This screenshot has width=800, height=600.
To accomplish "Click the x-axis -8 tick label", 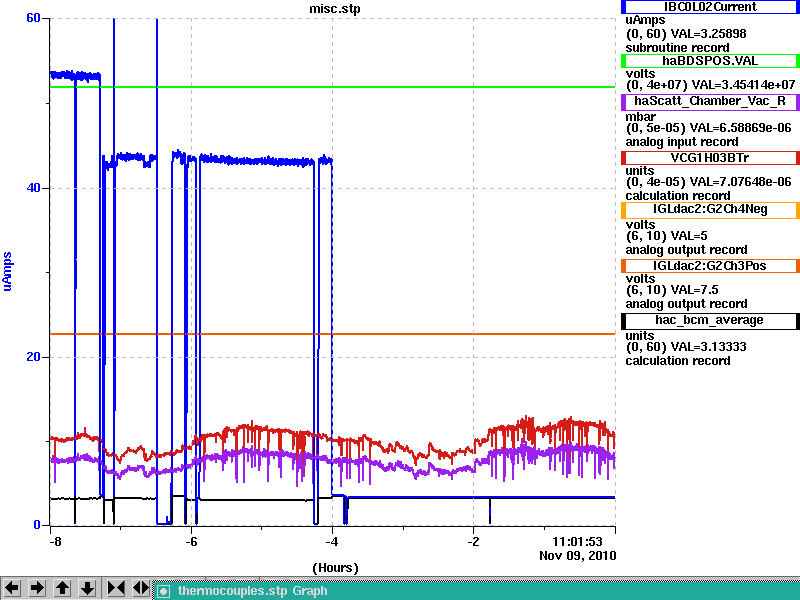I will (55, 541).
